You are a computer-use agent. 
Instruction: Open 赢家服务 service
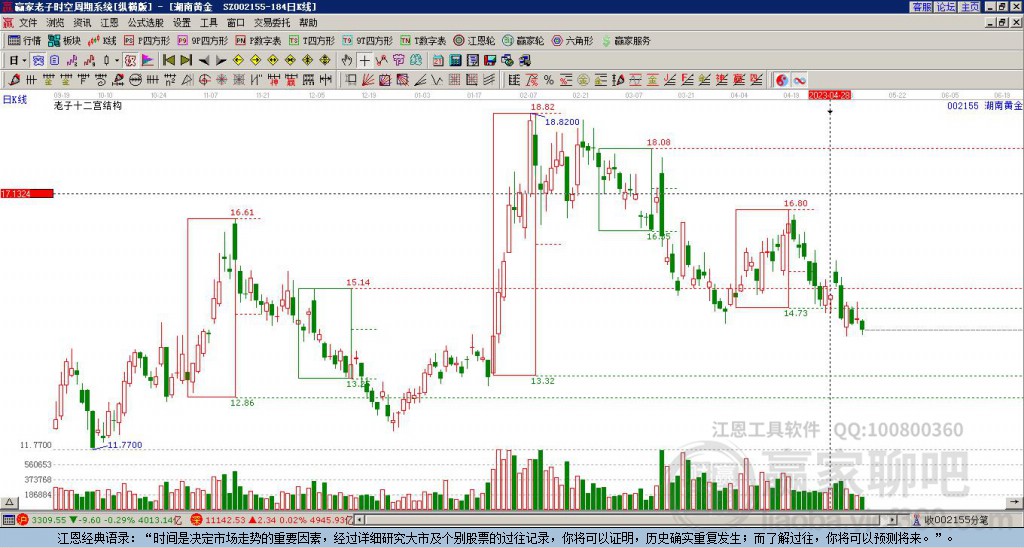(626, 40)
